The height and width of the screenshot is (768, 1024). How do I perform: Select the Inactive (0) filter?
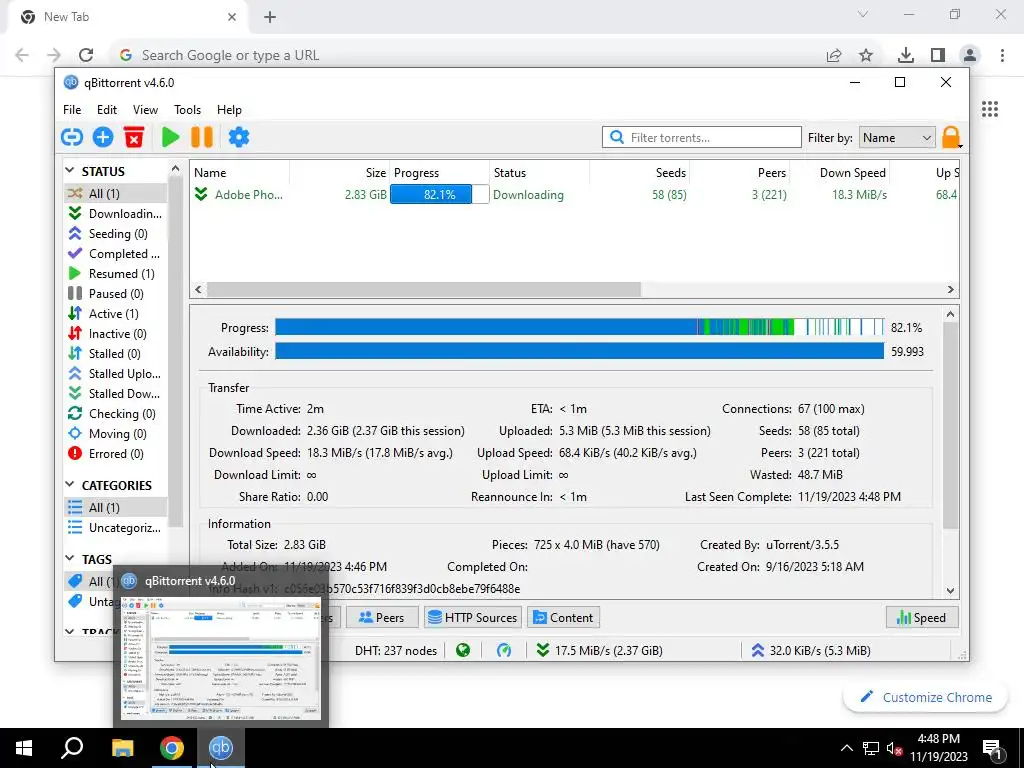tap(116, 334)
